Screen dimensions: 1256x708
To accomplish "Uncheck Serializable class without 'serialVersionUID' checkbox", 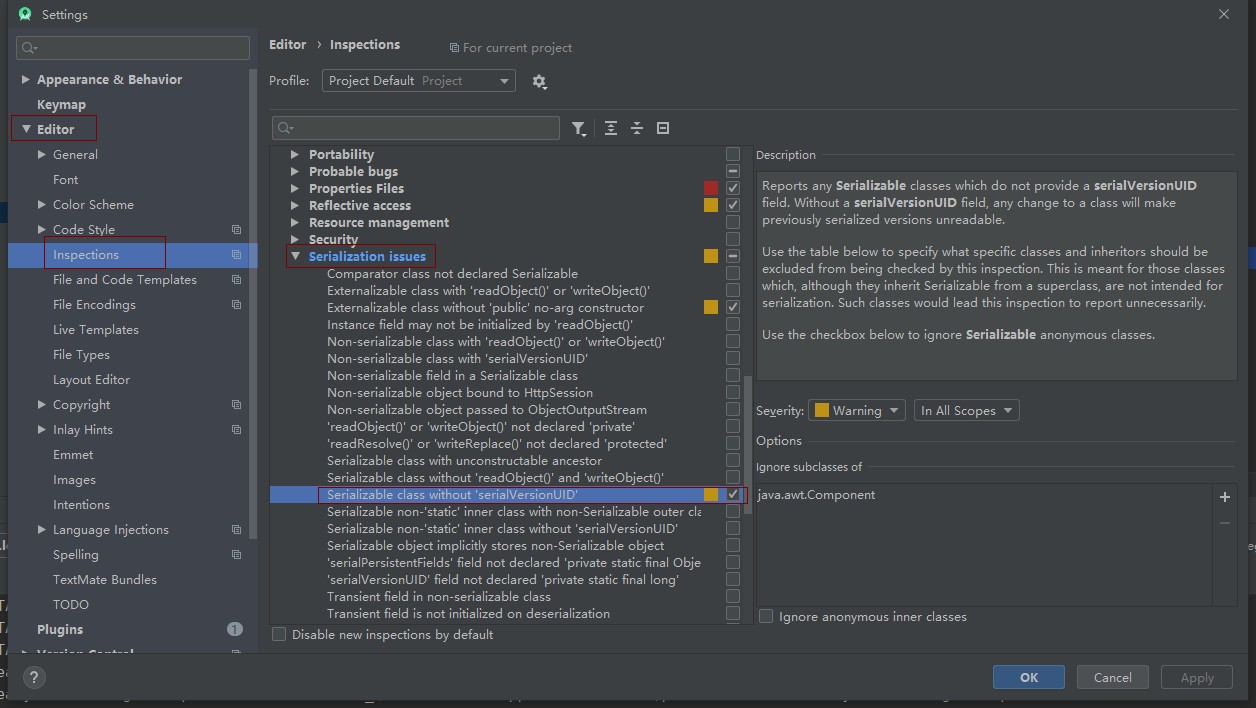I will [x=733, y=494].
